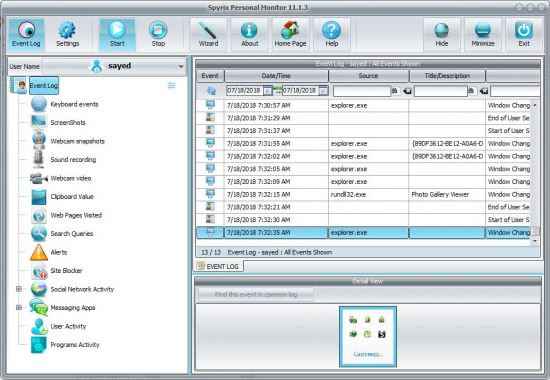Viewport: 550px width, 380px height.
Task: Expand the Messaging Apps node
Action: point(19,308)
